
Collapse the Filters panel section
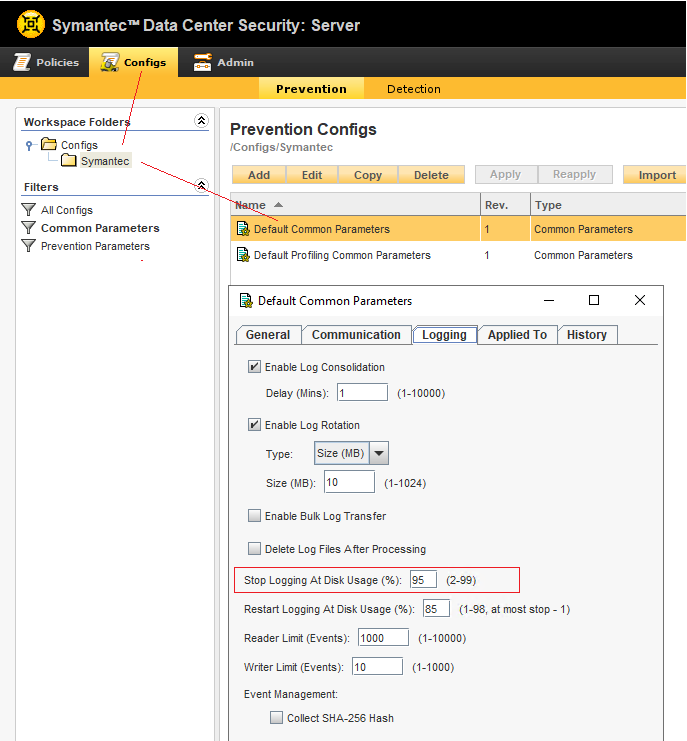201,186
